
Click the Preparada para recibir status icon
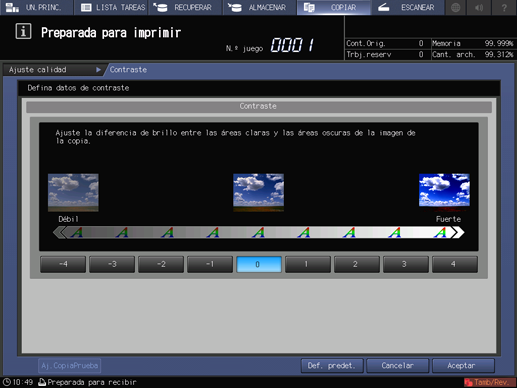click(42, 382)
